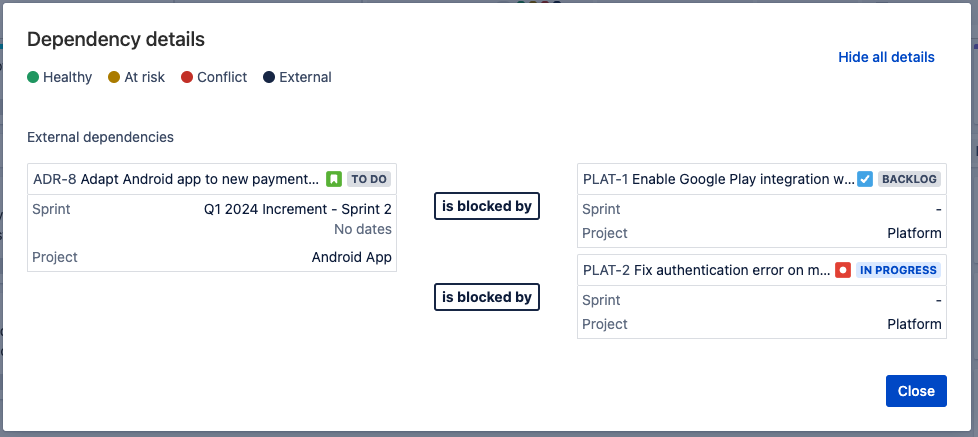Open the ADR-8 Adapt Android app issue
The height and width of the screenshot is (437, 978).
[x=176, y=179]
